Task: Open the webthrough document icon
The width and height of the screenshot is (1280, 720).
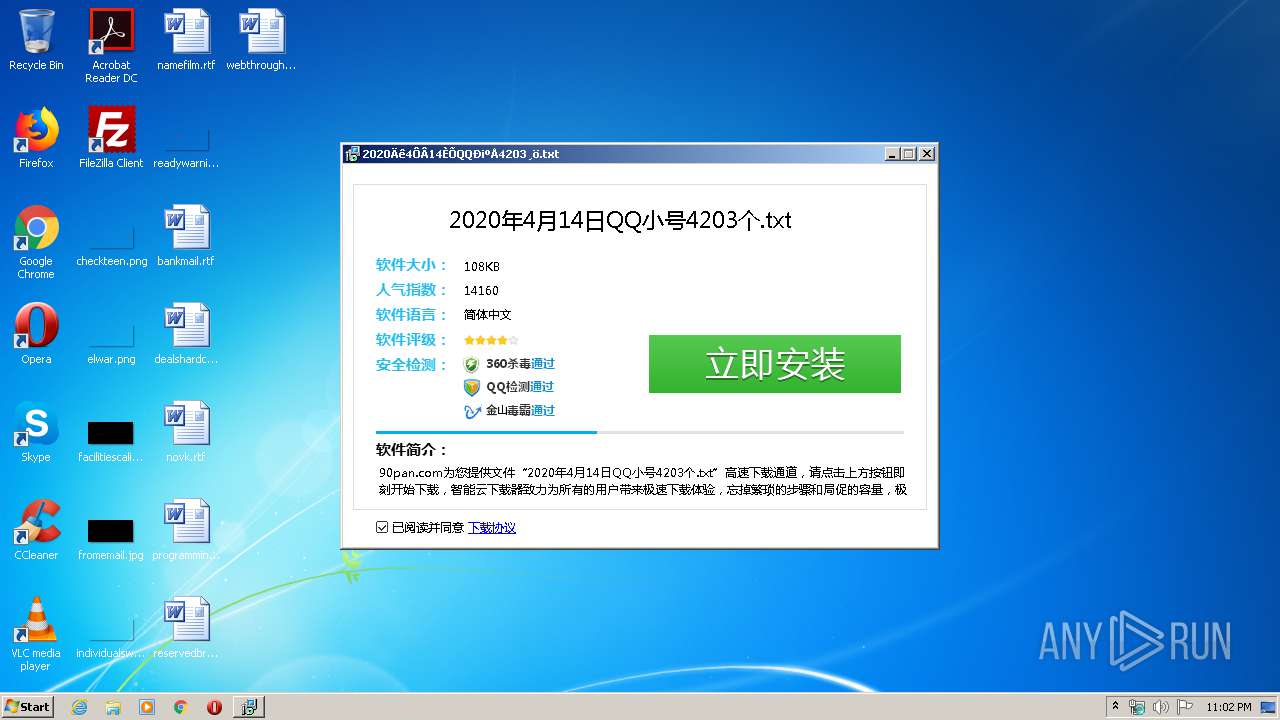Action: pyautogui.click(x=261, y=40)
